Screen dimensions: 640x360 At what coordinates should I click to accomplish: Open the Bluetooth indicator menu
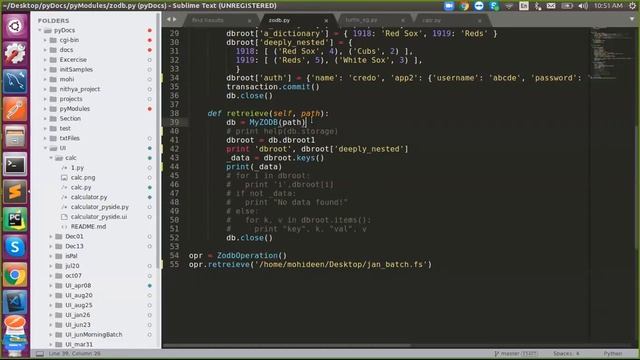click(x=538, y=6)
